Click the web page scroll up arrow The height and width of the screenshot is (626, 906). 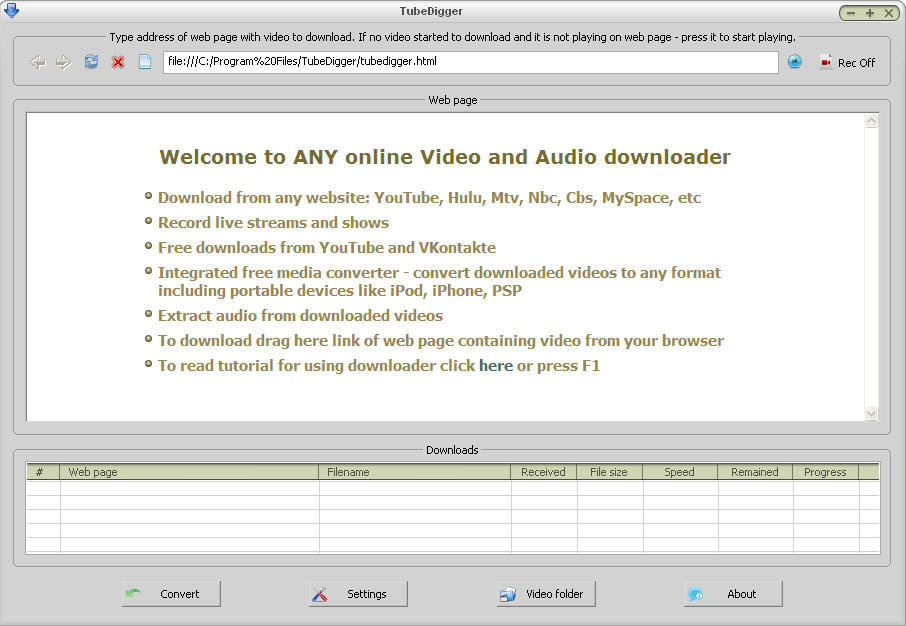pos(871,121)
